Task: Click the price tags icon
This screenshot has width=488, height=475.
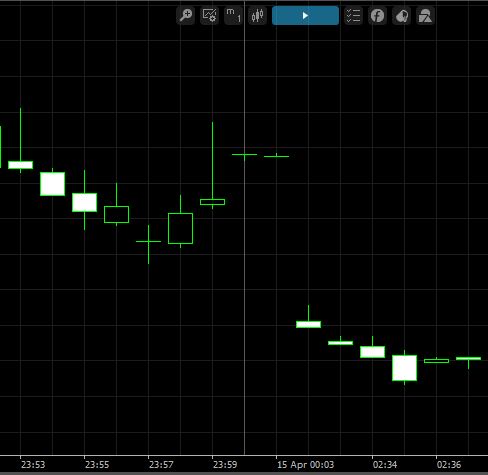Action: pyautogui.click(x=401, y=16)
